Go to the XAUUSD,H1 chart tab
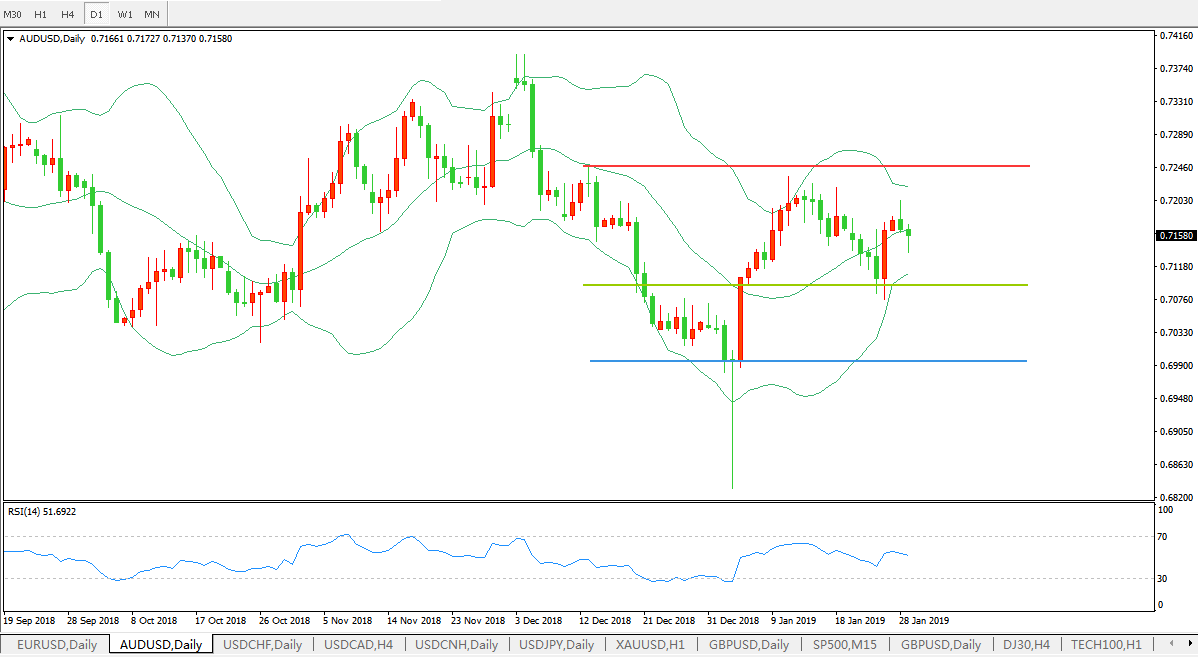 click(651, 644)
